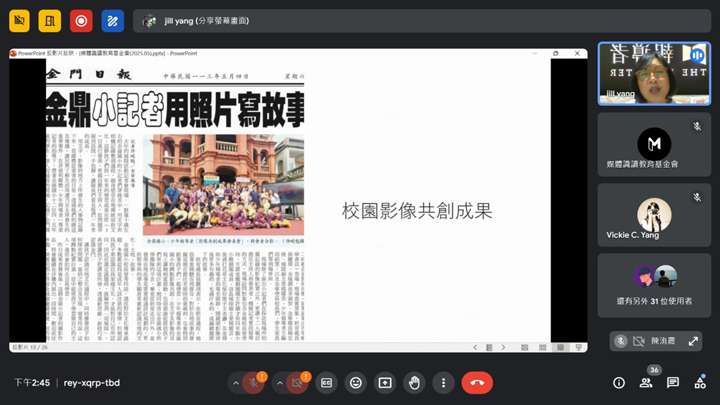Click the Vickie C. Yang profile avatar
Viewport: 720px width, 405px height.
point(654,214)
